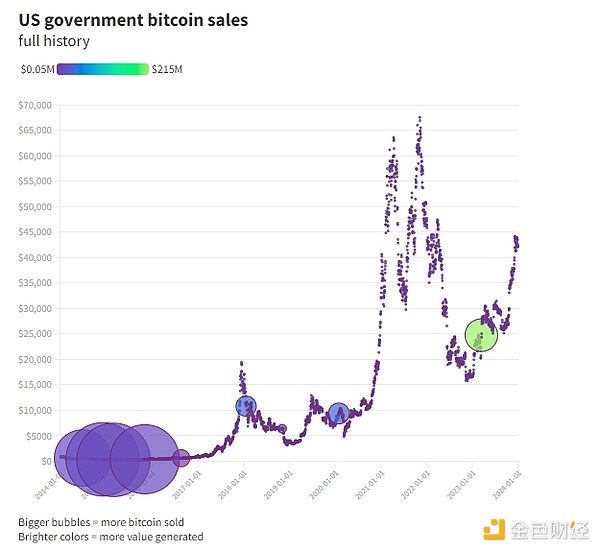This screenshot has height=551, width=600.
Task: Click the tiny purple bubble near 2019-01-01
Action: pos(282,428)
